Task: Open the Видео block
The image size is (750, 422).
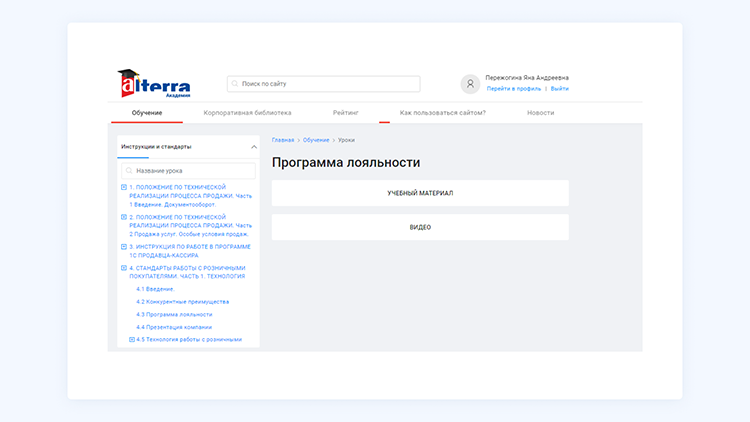Action: pyautogui.click(x=420, y=227)
